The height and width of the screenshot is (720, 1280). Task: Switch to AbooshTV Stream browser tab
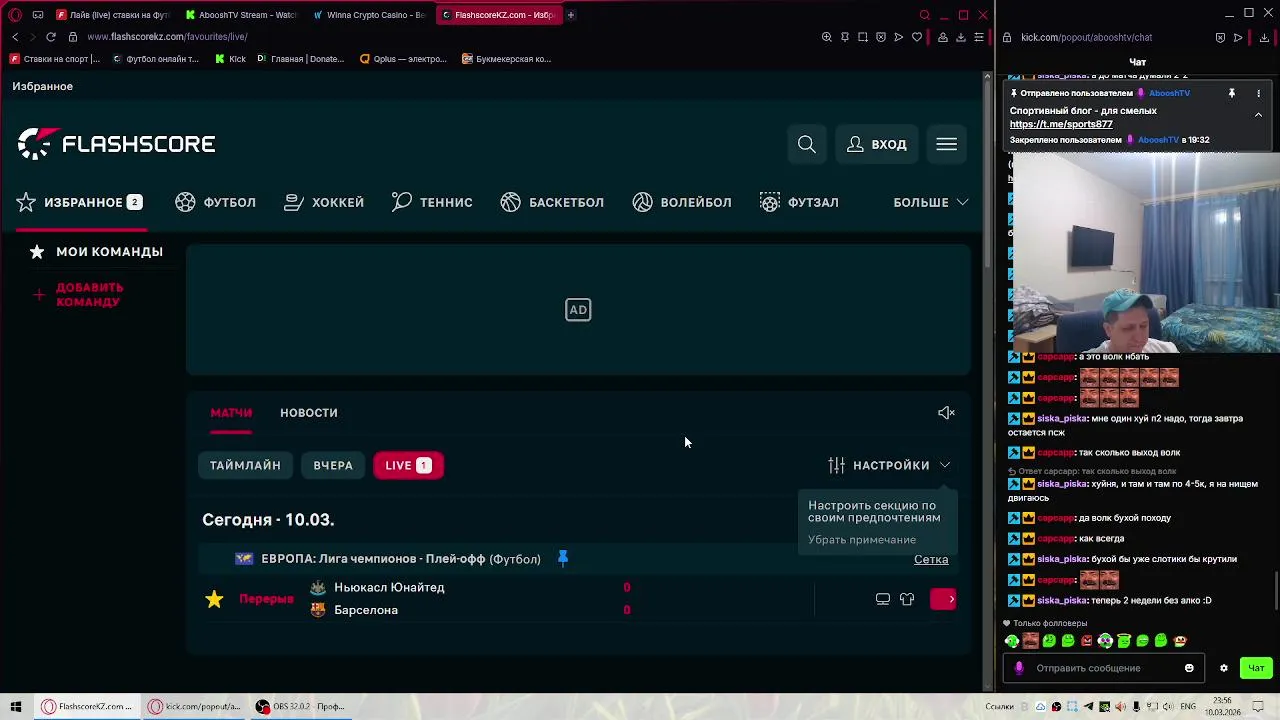point(242,15)
